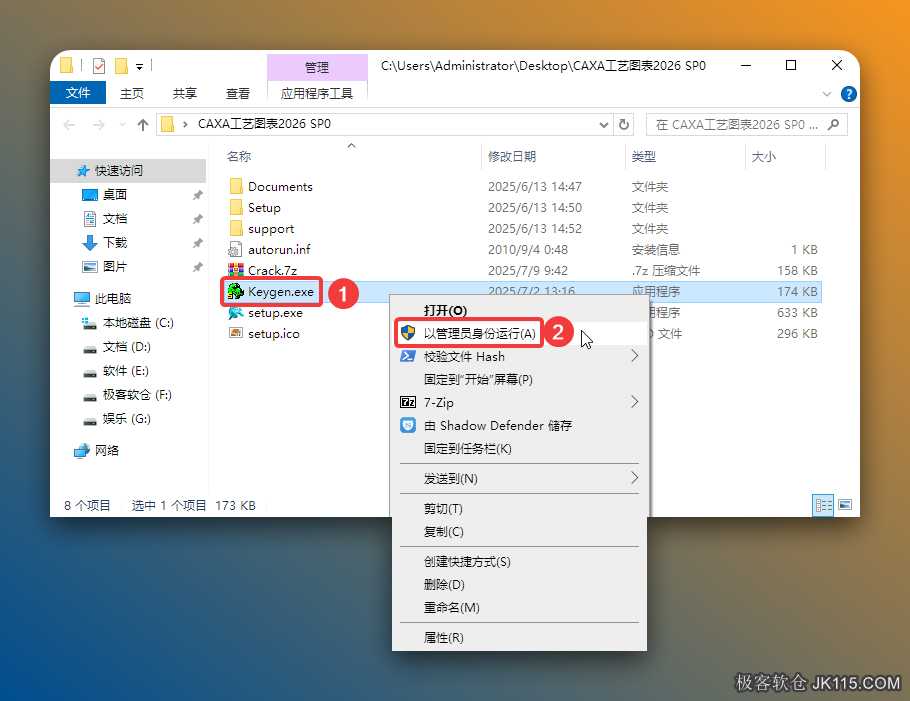The width and height of the screenshot is (910, 701).
Task: Open 软件 (E:) drive
Action: [x=125, y=371]
